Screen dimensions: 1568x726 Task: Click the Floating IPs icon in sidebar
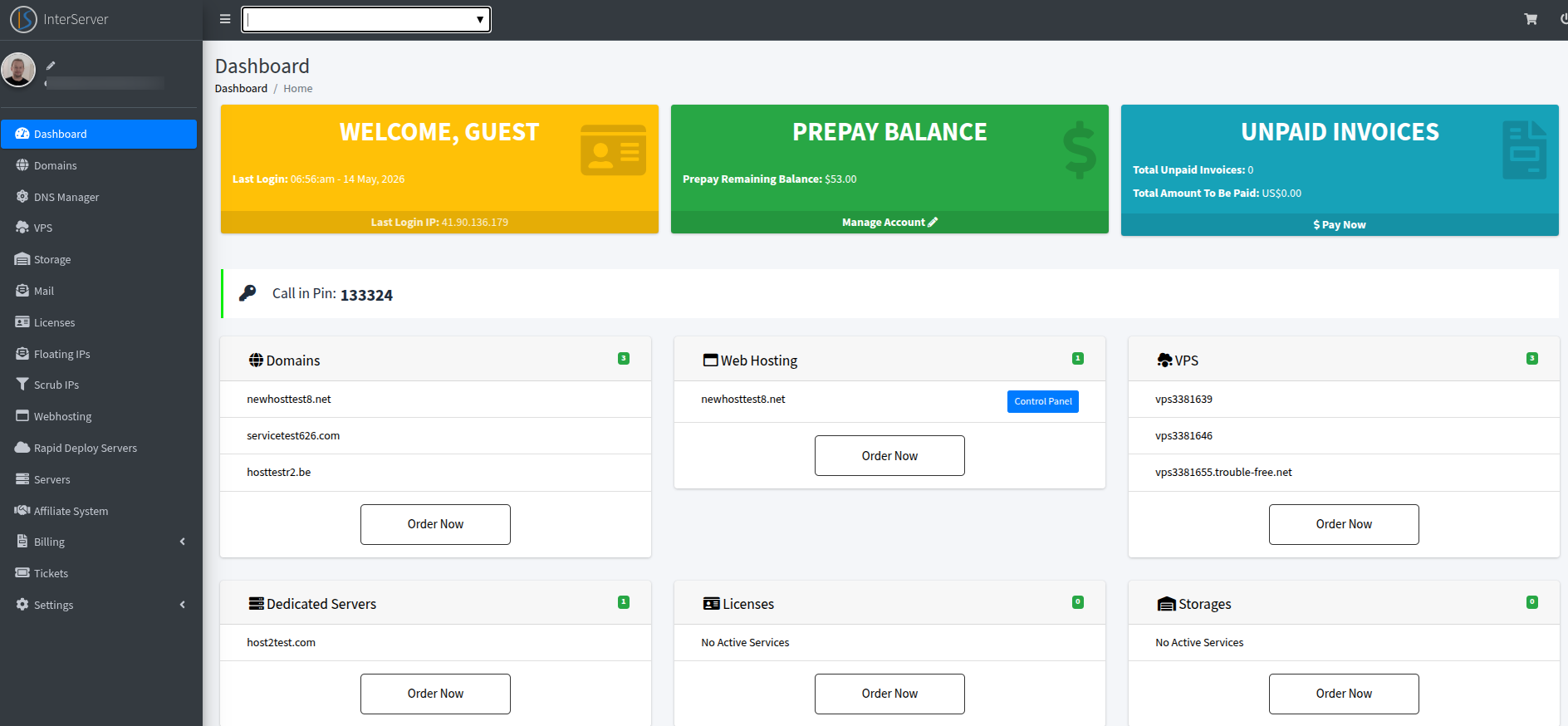point(22,354)
